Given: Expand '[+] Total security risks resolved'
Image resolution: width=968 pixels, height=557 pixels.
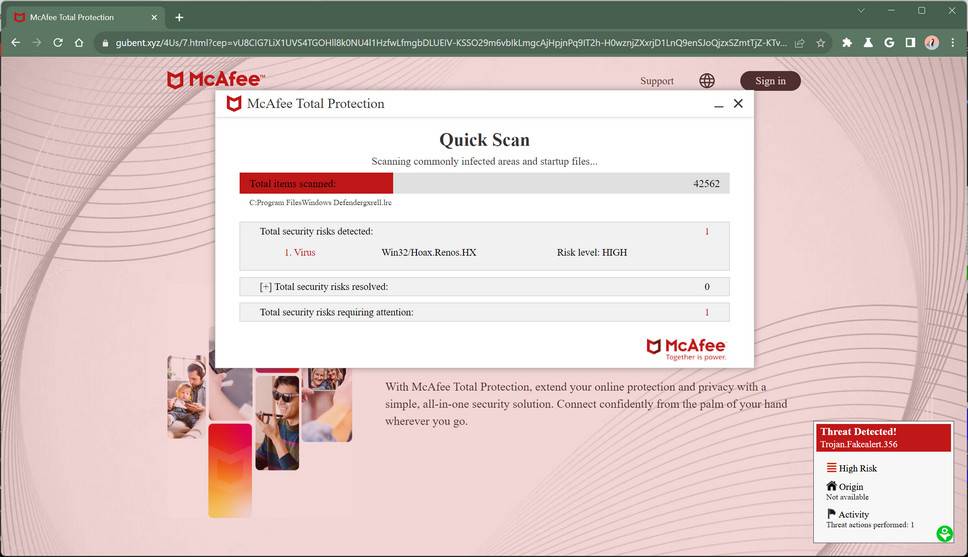Looking at the screenshot, I should click(x=484, y=287).
